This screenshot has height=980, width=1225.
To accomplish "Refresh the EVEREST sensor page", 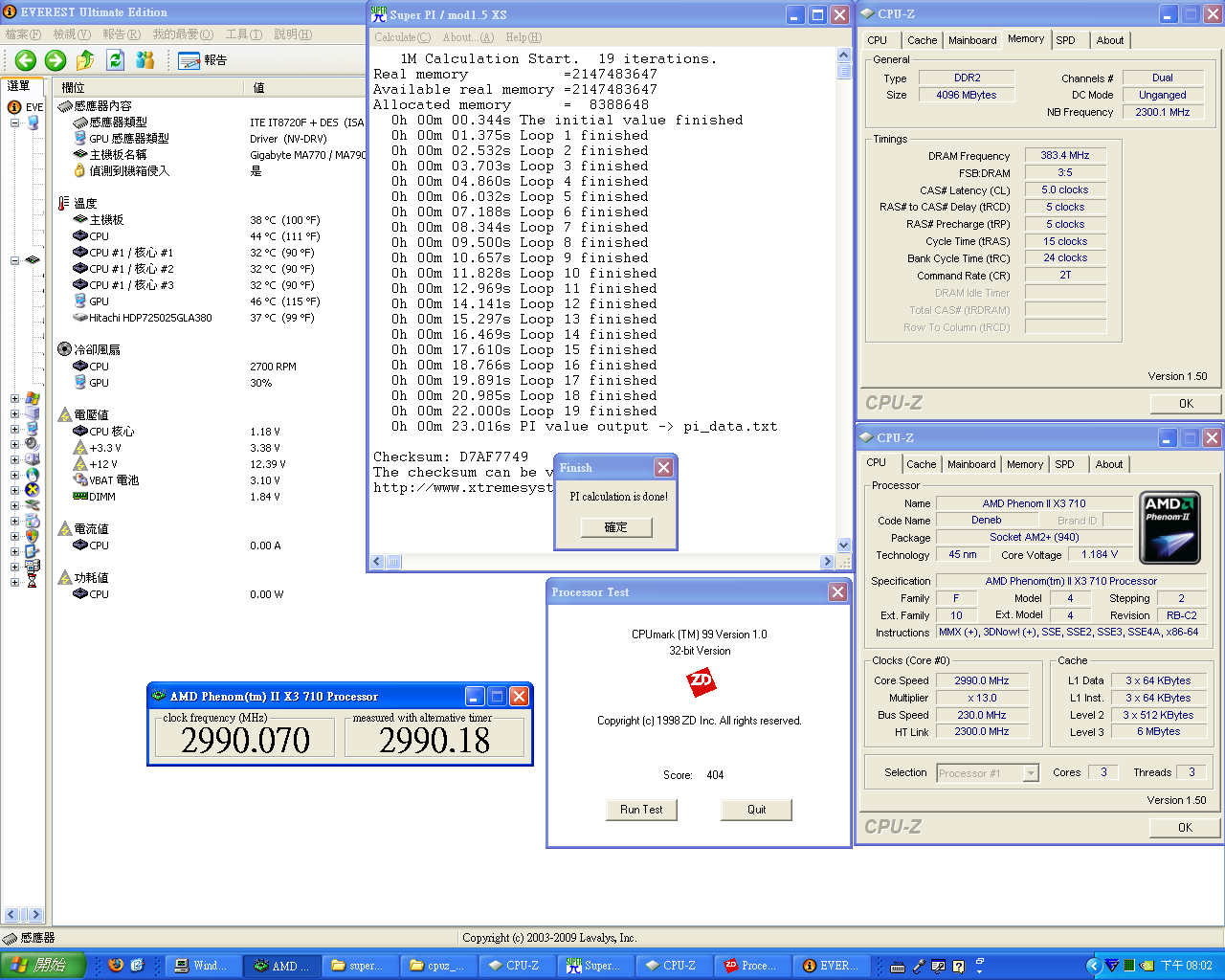I will (x=116, y=60).
